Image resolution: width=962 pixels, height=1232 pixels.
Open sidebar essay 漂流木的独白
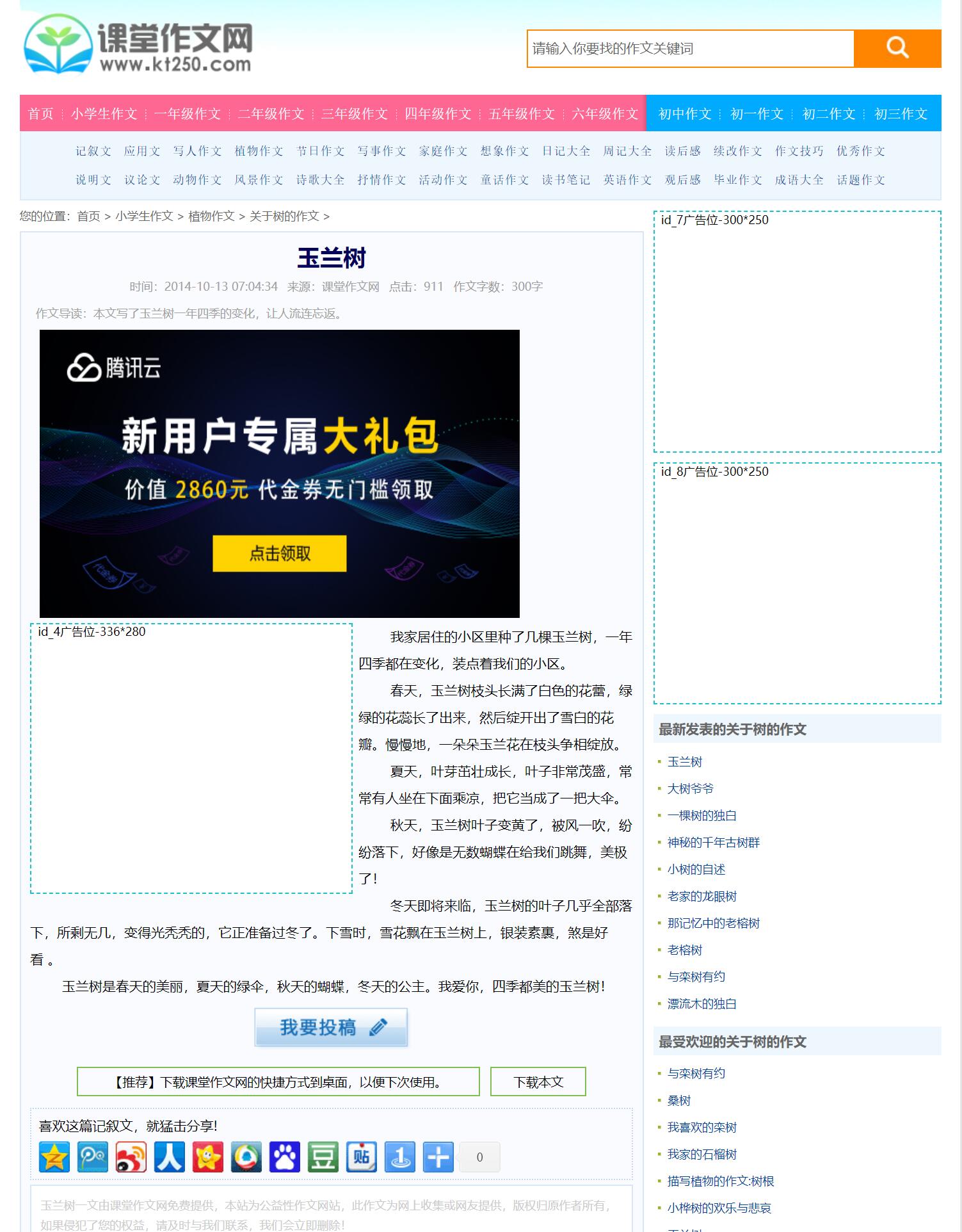702,1004
